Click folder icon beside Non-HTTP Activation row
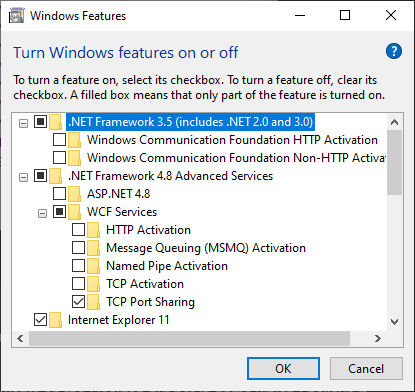The height and width of the screenshot is (392, 415). 75,158
